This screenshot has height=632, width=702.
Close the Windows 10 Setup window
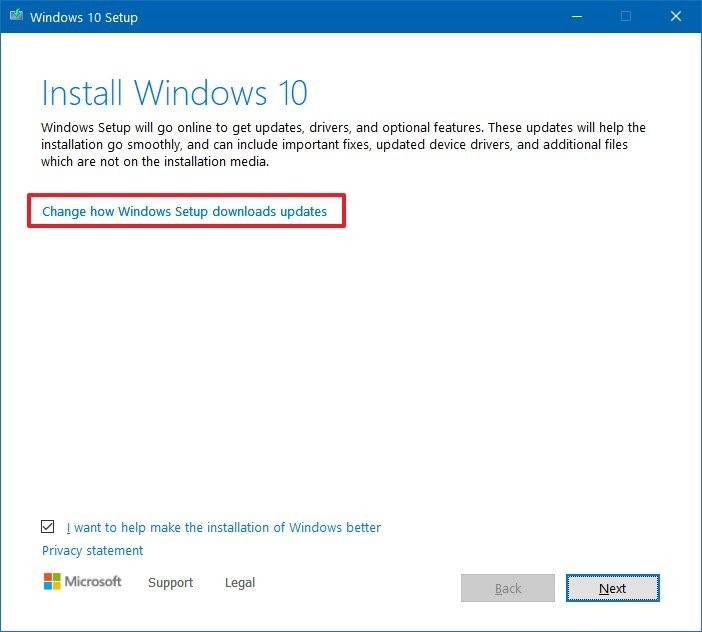[x=676, y=17]
